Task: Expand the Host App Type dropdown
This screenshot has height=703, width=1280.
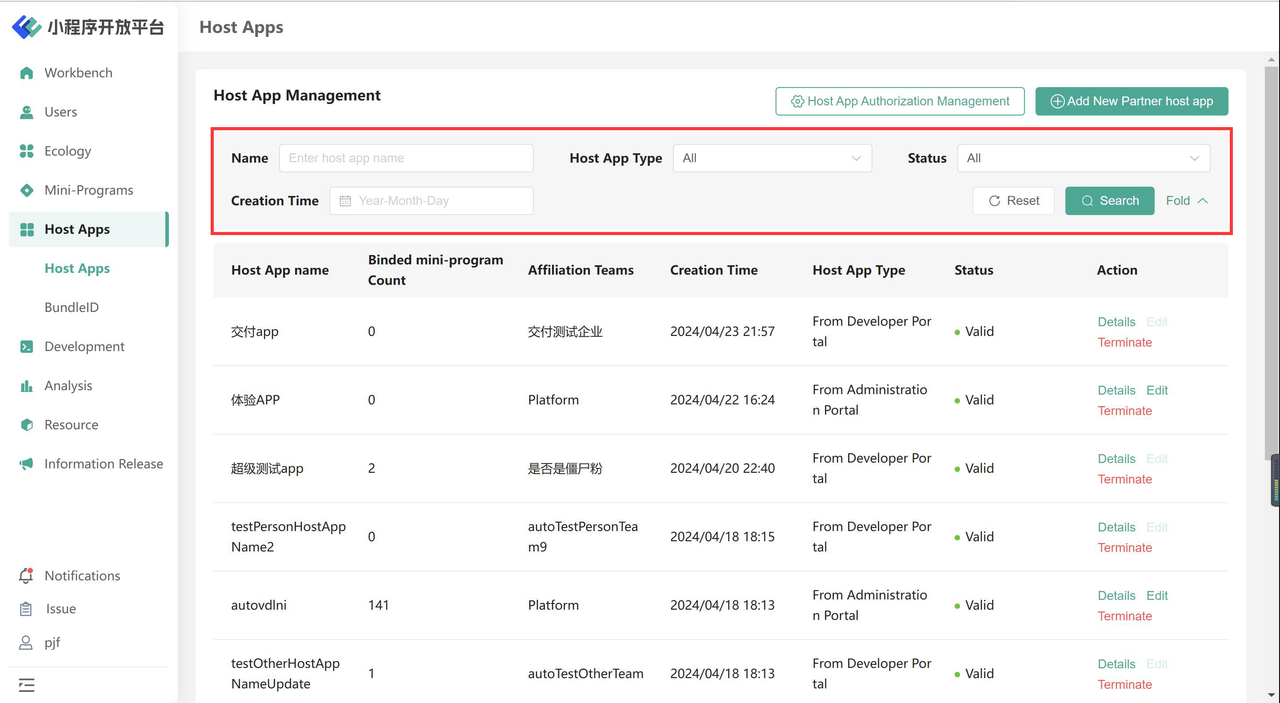Action: (x=772, y=158)
